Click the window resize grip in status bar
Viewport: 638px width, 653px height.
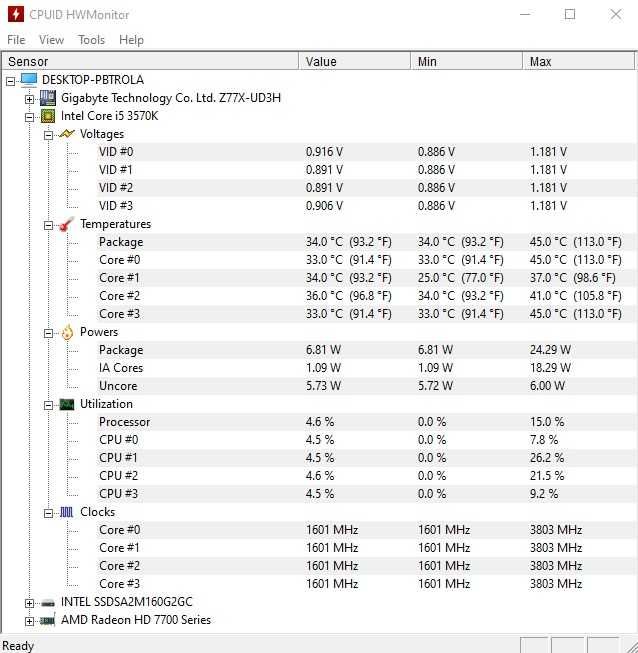[631, 646]
